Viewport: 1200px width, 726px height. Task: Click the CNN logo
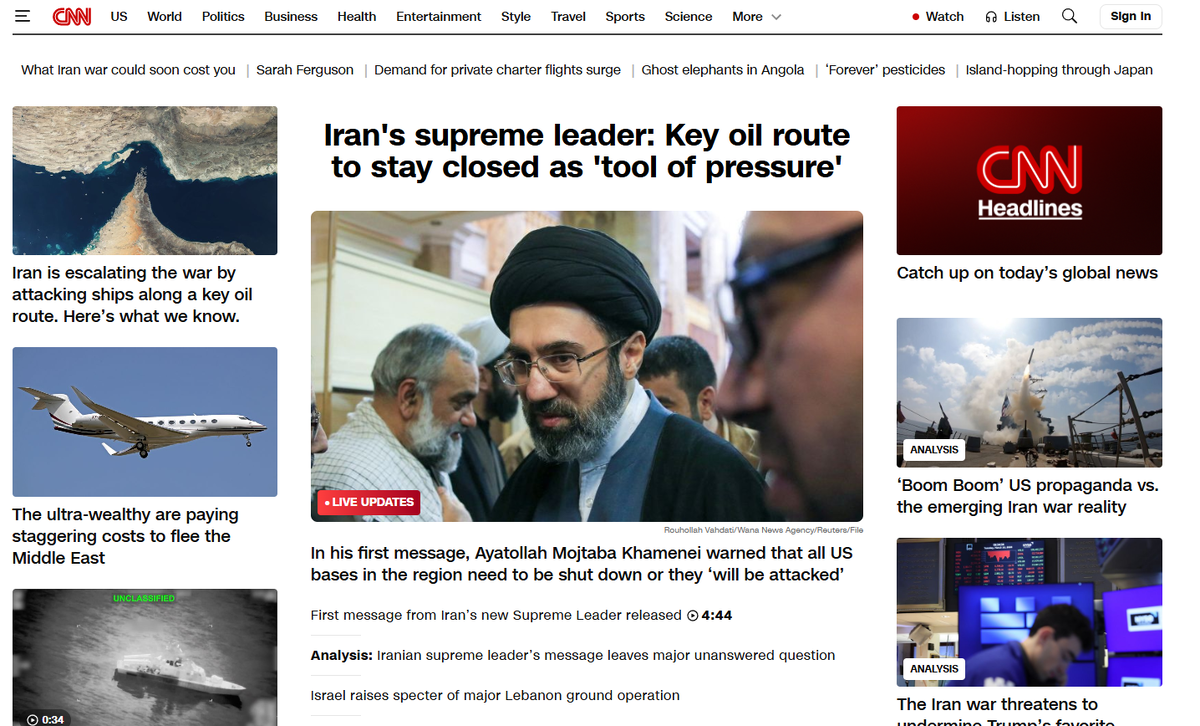click(72, 16)
